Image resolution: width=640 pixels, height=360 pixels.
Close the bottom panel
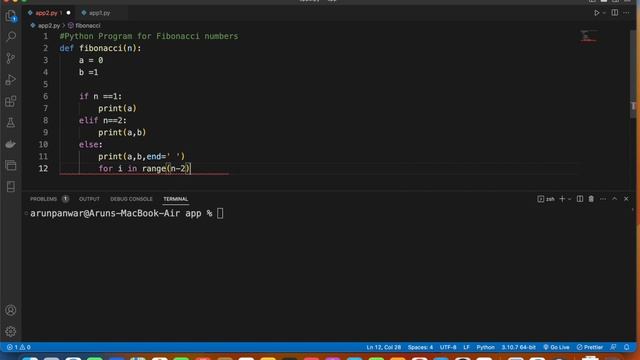[x=626, y=199]
